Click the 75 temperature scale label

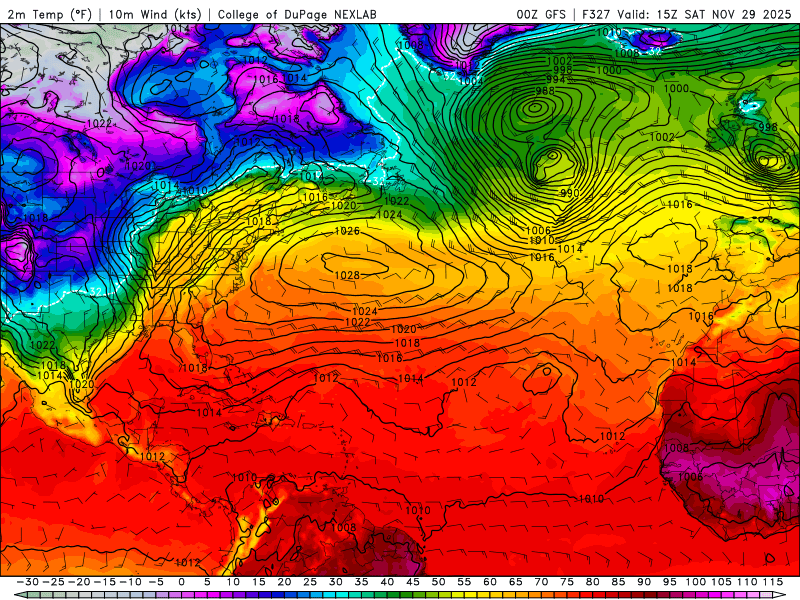tap(567, 582)
